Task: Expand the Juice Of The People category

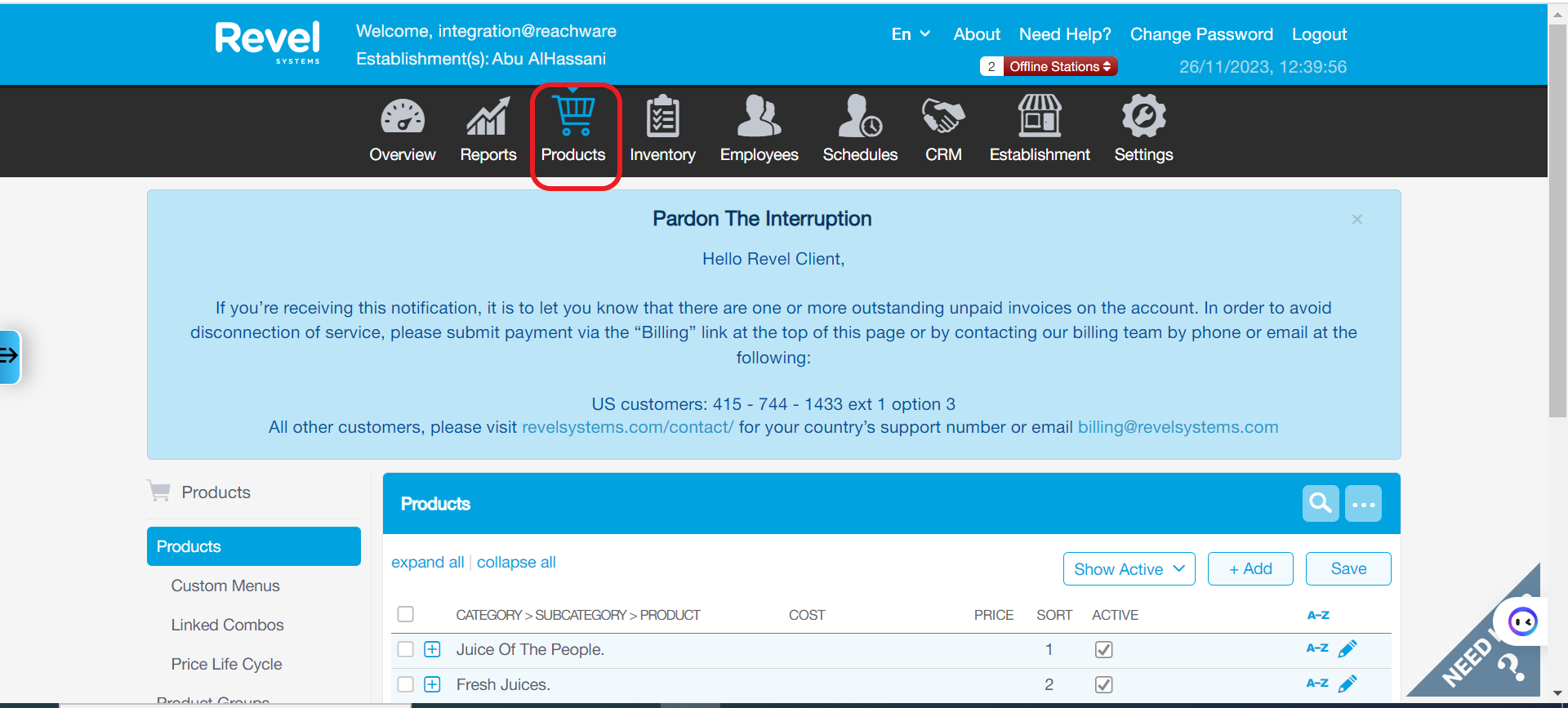Action: click(433, 649)
